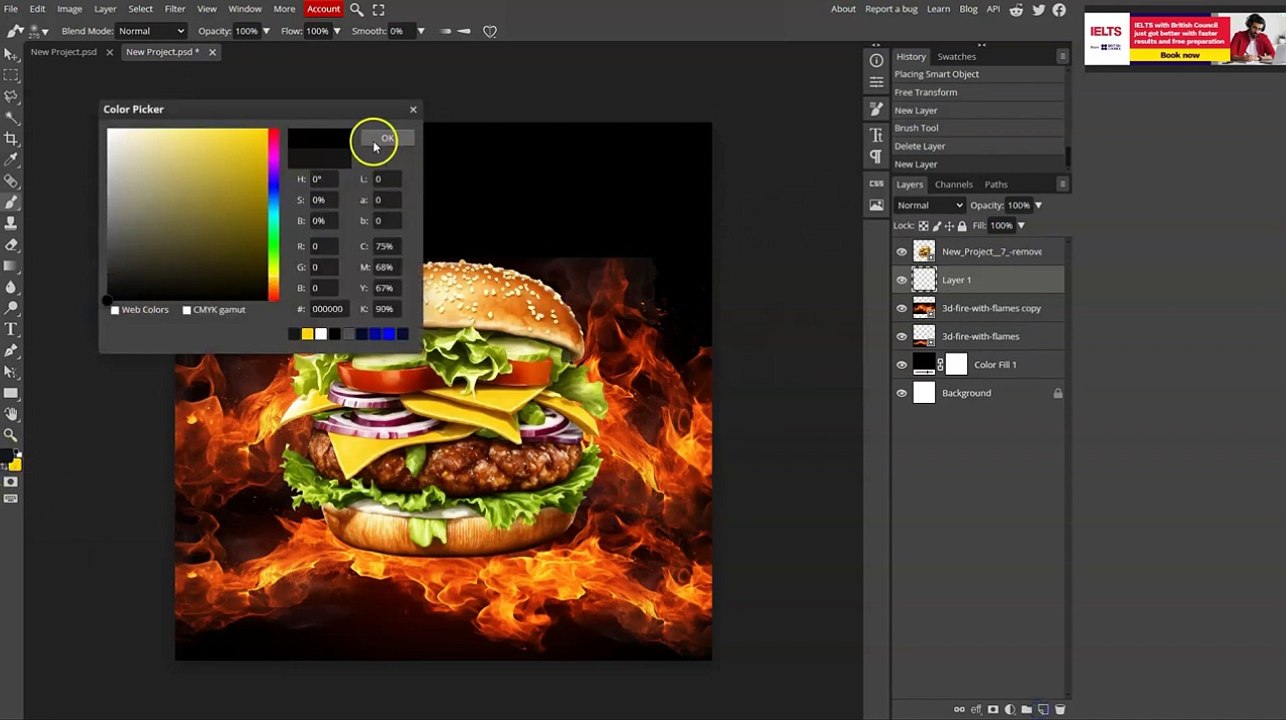Select the Spot Healing tool
This screenshot has width=1286, height=720.
pos(11,181)
